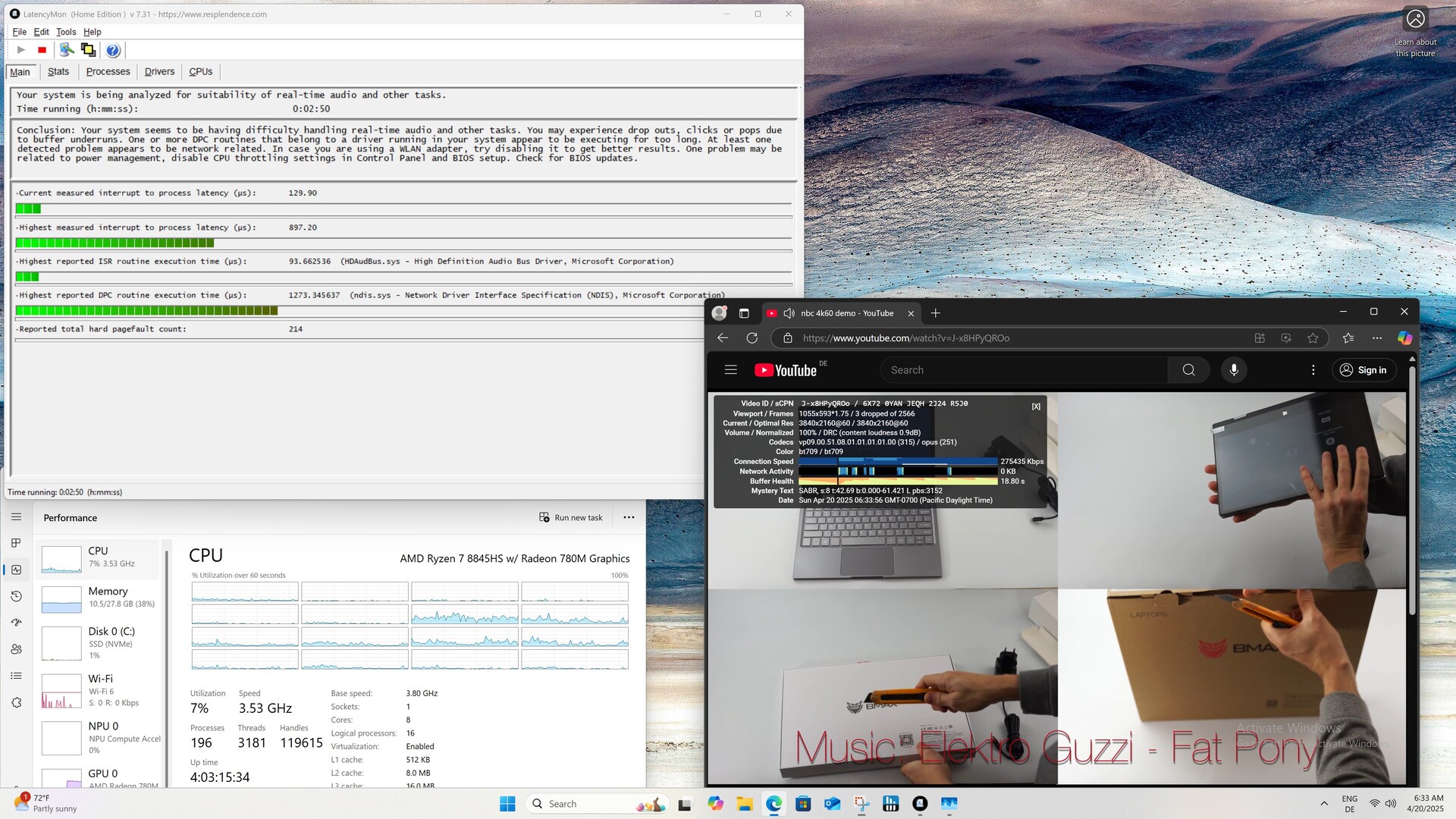Click the YouTube voice search microphone icon

tap(1234, 370)
